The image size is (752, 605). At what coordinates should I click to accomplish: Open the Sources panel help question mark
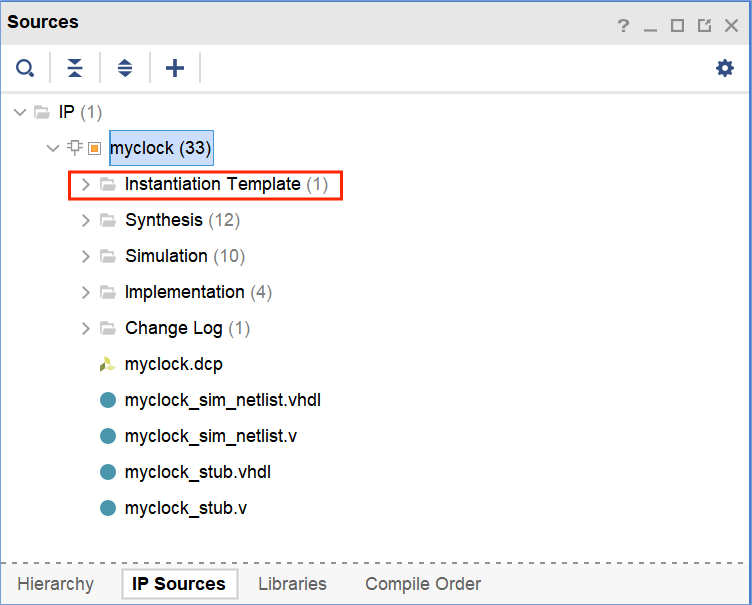(x=624, y=25)
